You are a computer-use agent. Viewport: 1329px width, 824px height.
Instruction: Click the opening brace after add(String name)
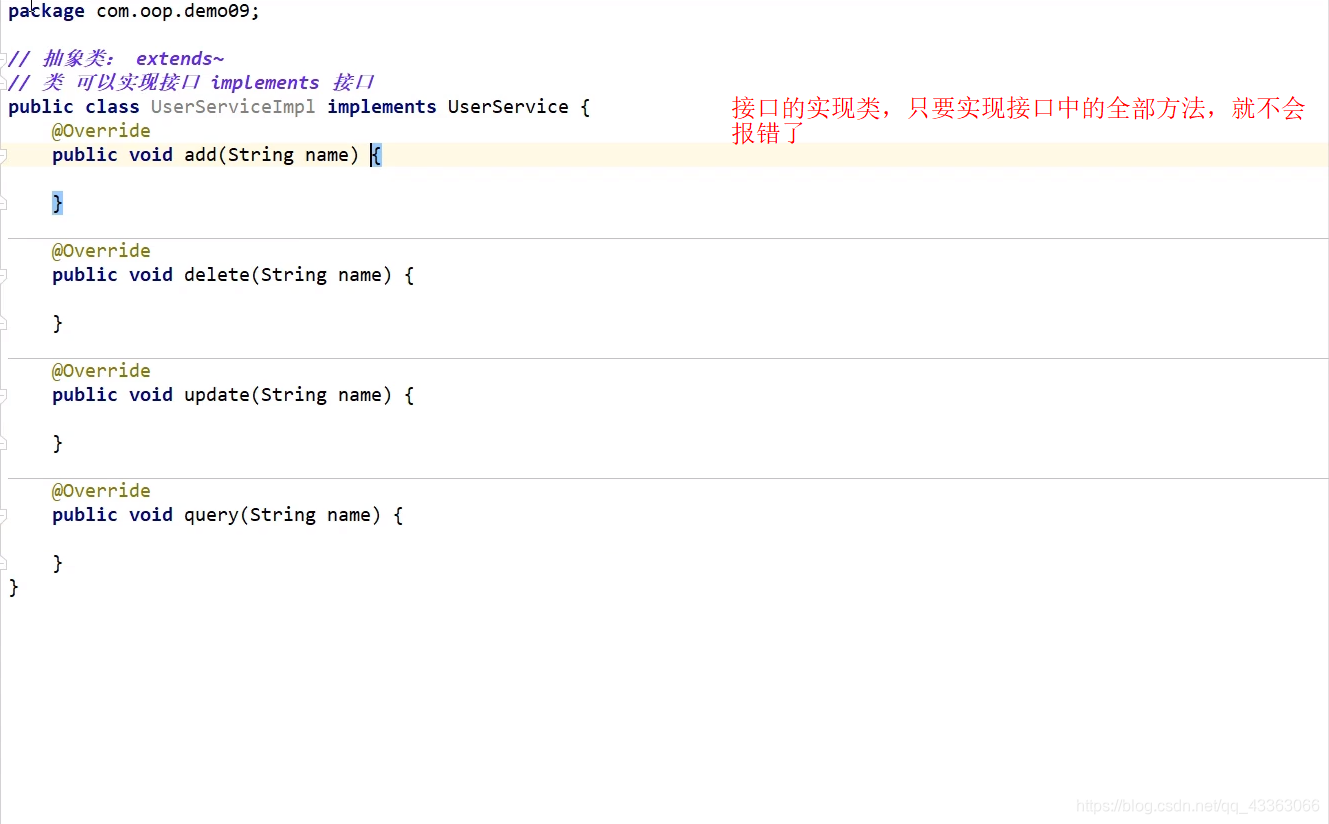point(376,155)
